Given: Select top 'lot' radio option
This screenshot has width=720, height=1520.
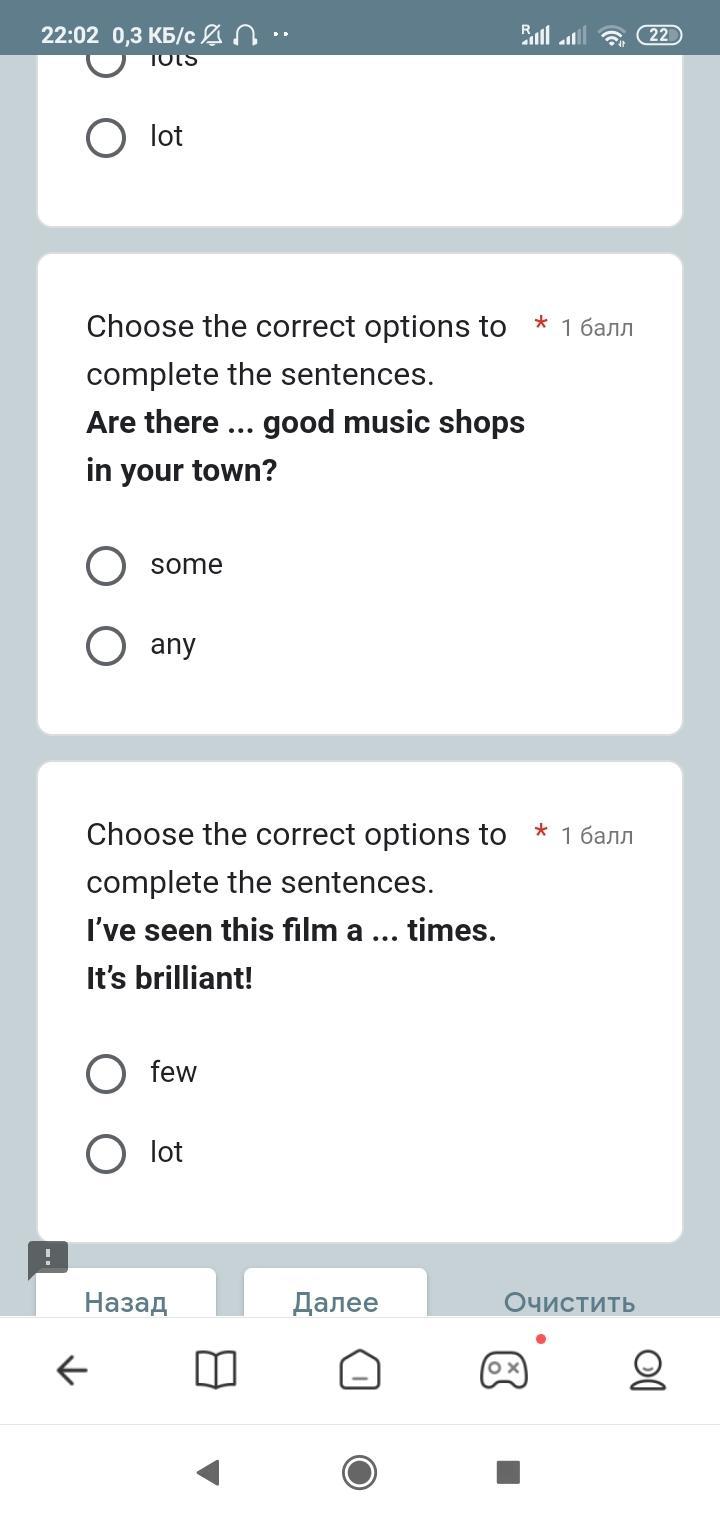Looking at the screenshot, I should [x=106, y=138].
